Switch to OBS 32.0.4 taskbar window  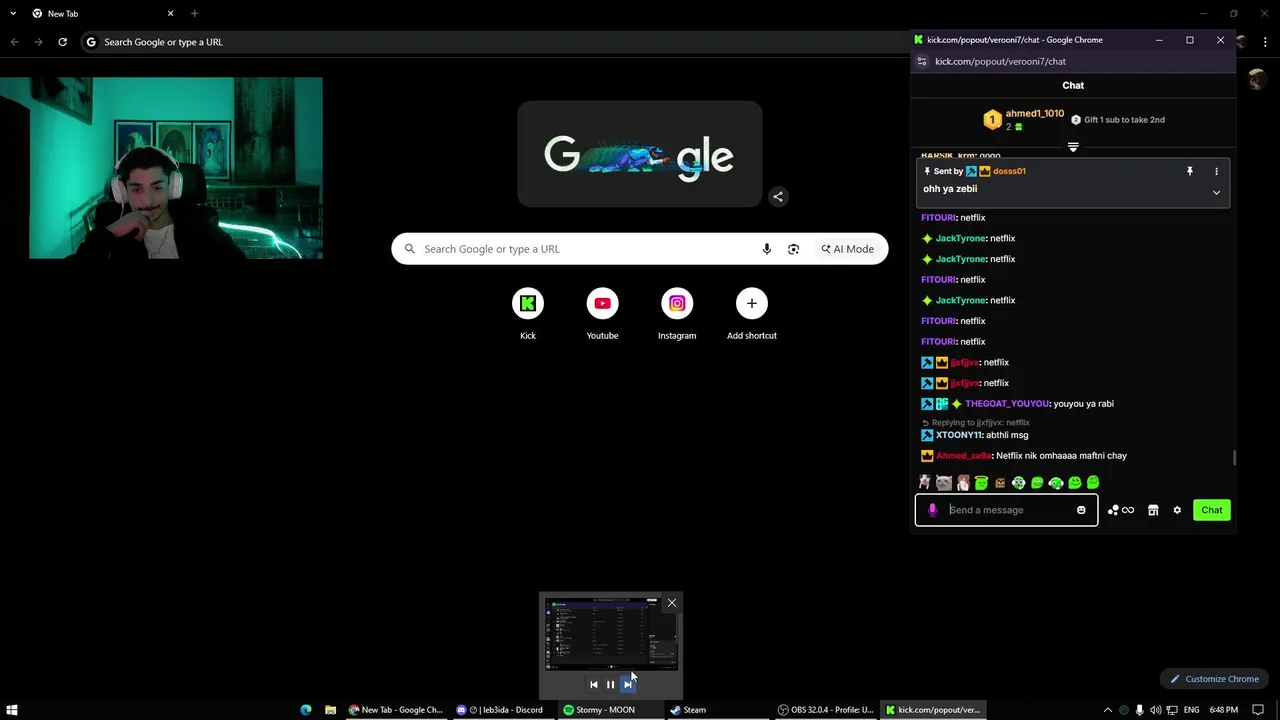(826, 710)
